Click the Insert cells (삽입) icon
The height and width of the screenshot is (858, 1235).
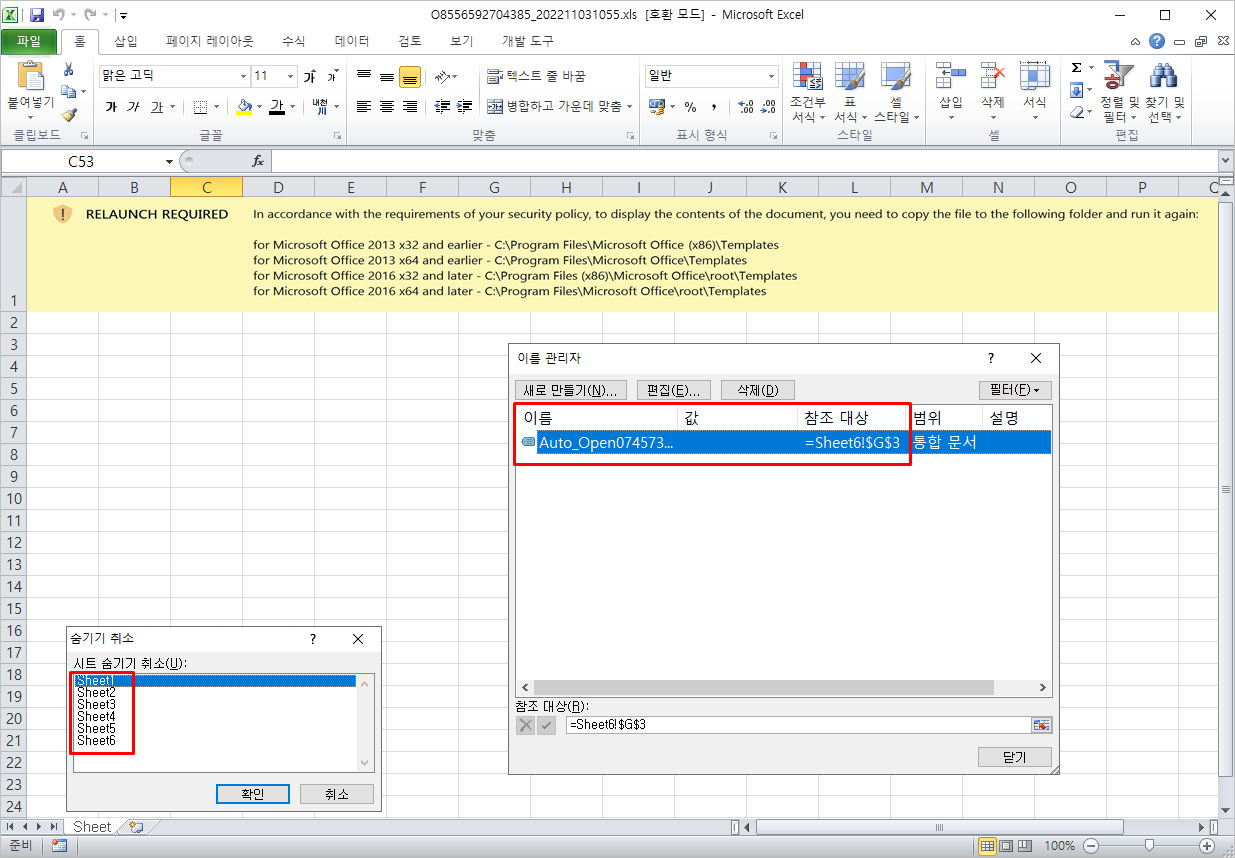(x=950, y=77)
